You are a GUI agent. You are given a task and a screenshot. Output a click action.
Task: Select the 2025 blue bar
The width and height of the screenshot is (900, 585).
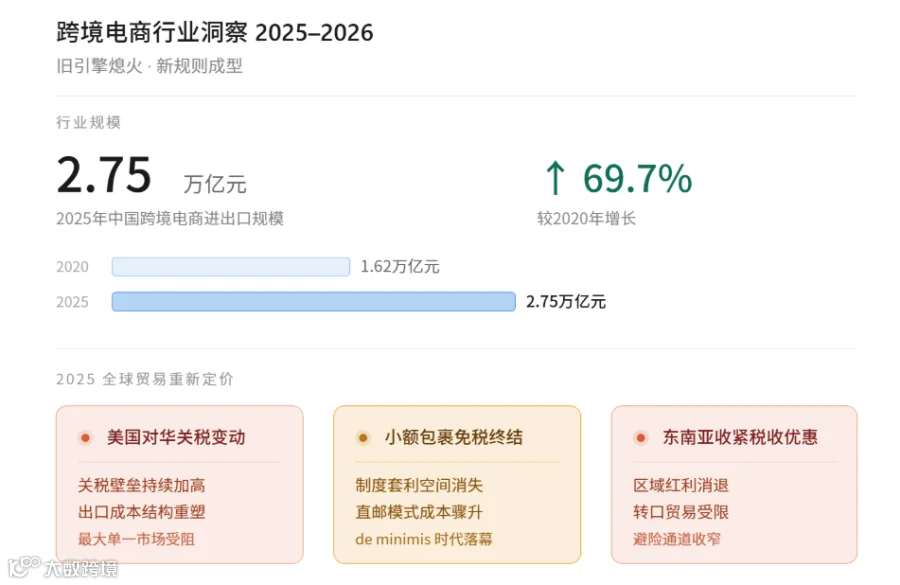(x=313, y=302)
